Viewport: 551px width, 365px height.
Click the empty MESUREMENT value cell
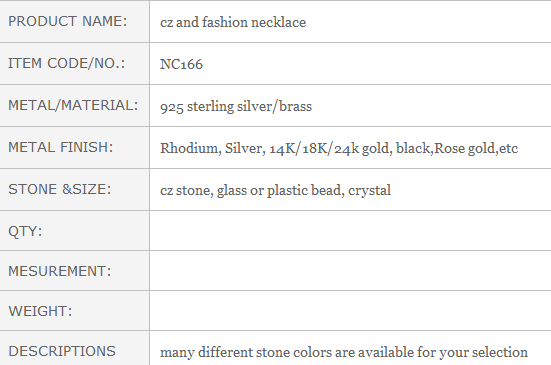(x=350, y=271)
